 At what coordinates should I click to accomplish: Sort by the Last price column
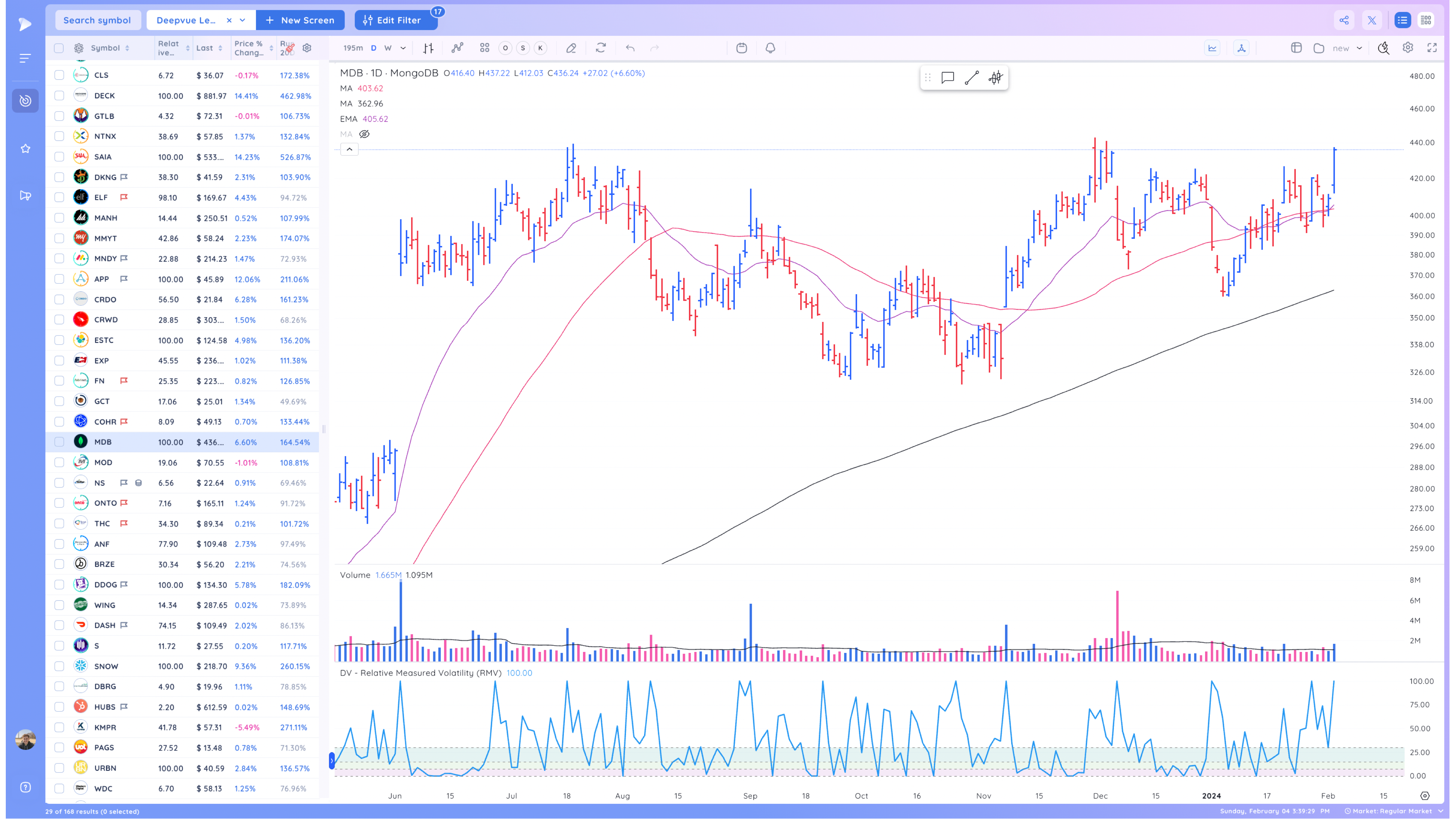click(x=210, y=48)
